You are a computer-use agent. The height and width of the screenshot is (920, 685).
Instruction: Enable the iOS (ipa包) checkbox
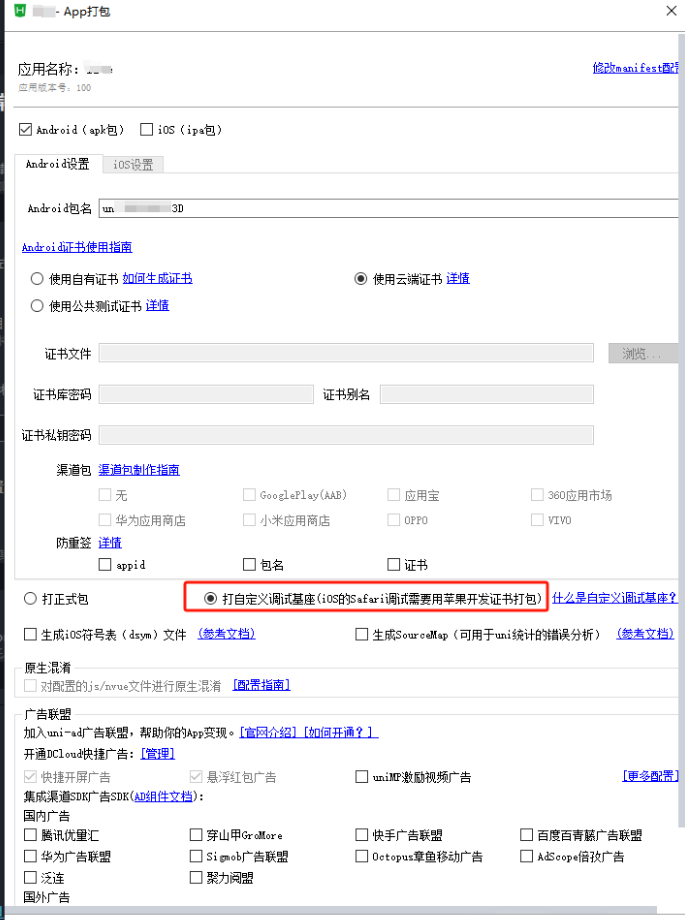point(147,130)
